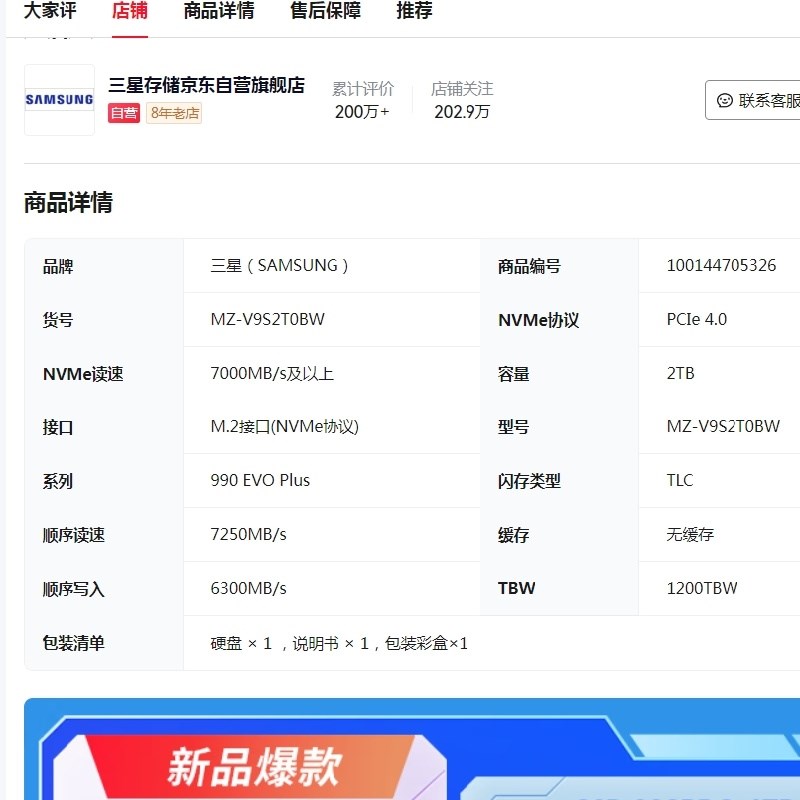The height and width of the screenshot is (800, 800).
Task: Click the M.2接口(NVMe协议) value
Action: 285,427
